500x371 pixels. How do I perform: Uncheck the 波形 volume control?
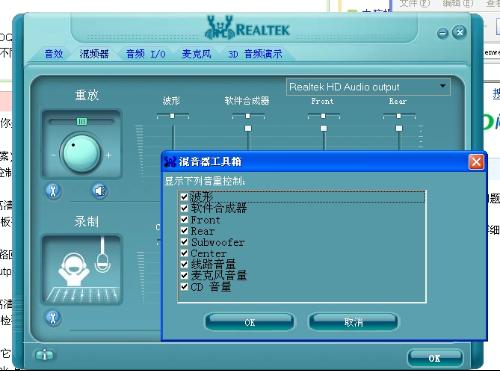click(x=184, y=197)
